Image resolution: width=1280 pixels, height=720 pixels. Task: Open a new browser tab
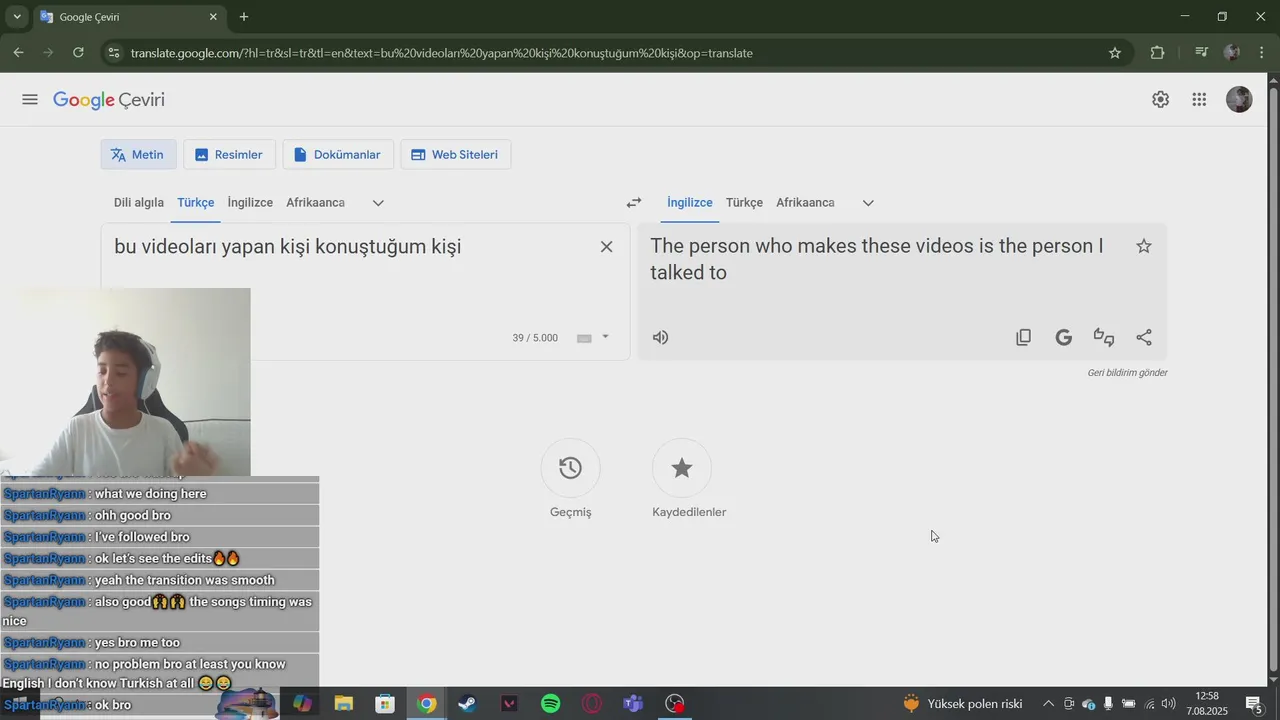pos(244,17)
